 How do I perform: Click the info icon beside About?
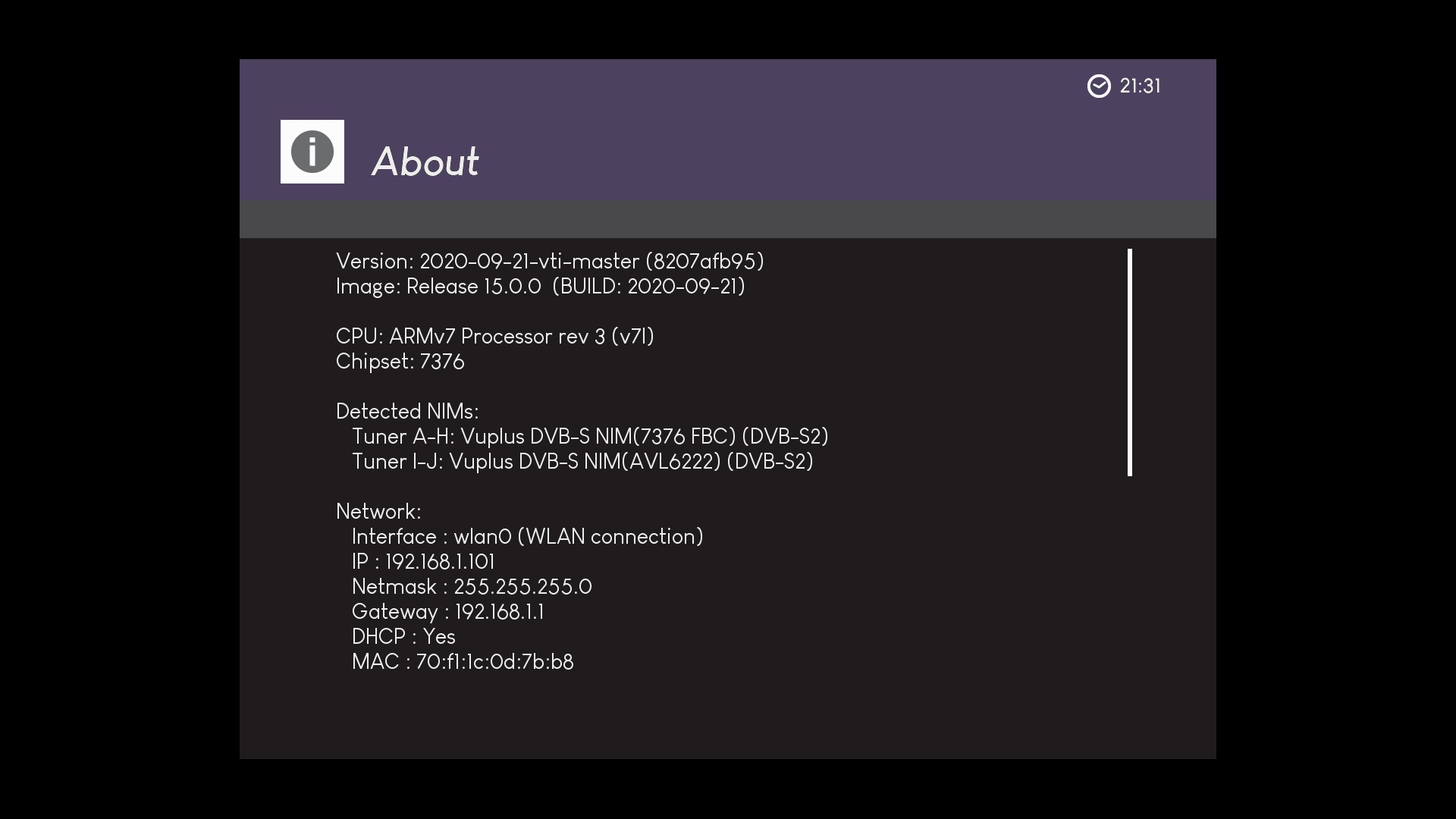(312, 152)
